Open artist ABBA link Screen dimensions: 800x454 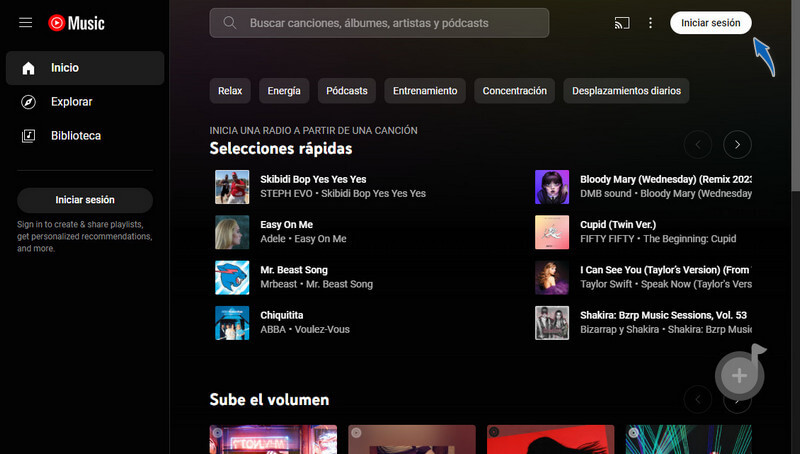[273, 330]
